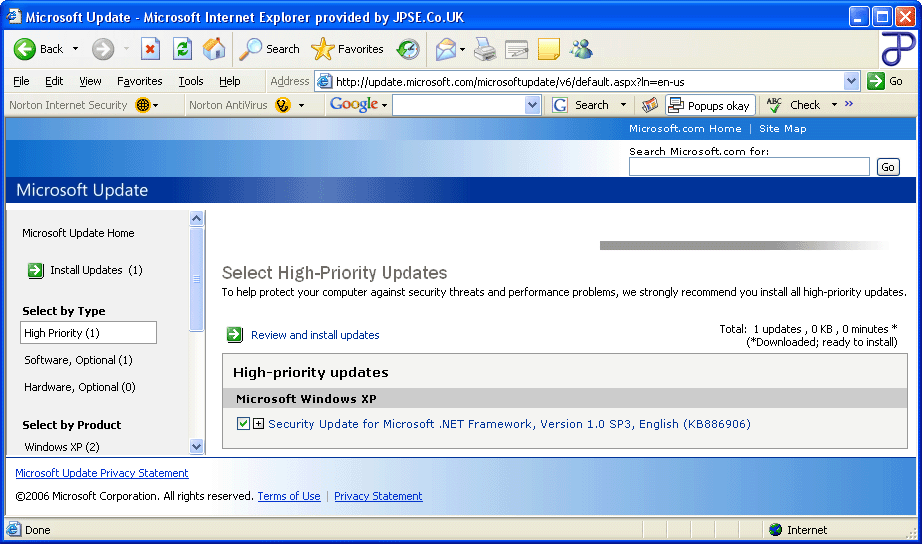Select Windows XP (2) product filter
922x544 pixels.
tap(62, 447)
